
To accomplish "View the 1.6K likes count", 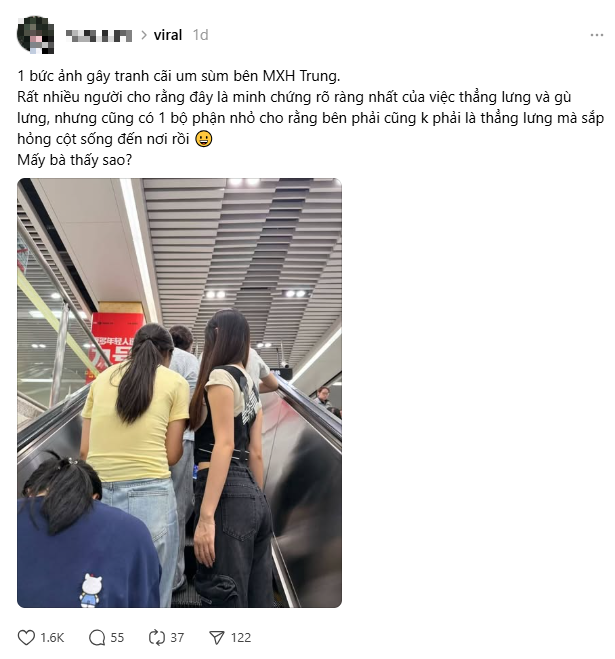I will click(x=52, y=638).
